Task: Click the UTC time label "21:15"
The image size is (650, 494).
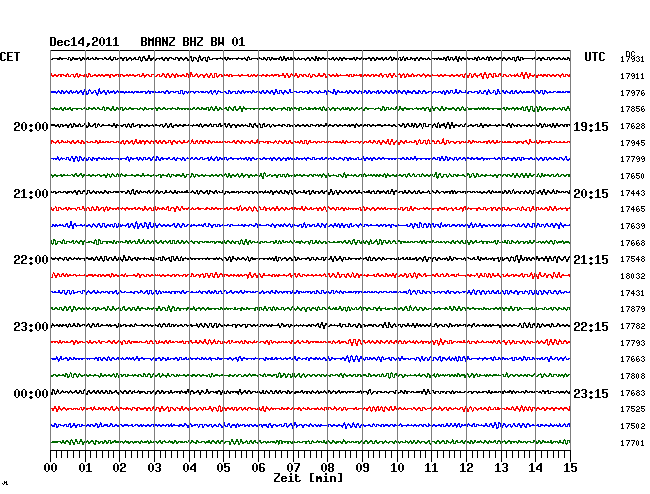Action: (591, 260)
